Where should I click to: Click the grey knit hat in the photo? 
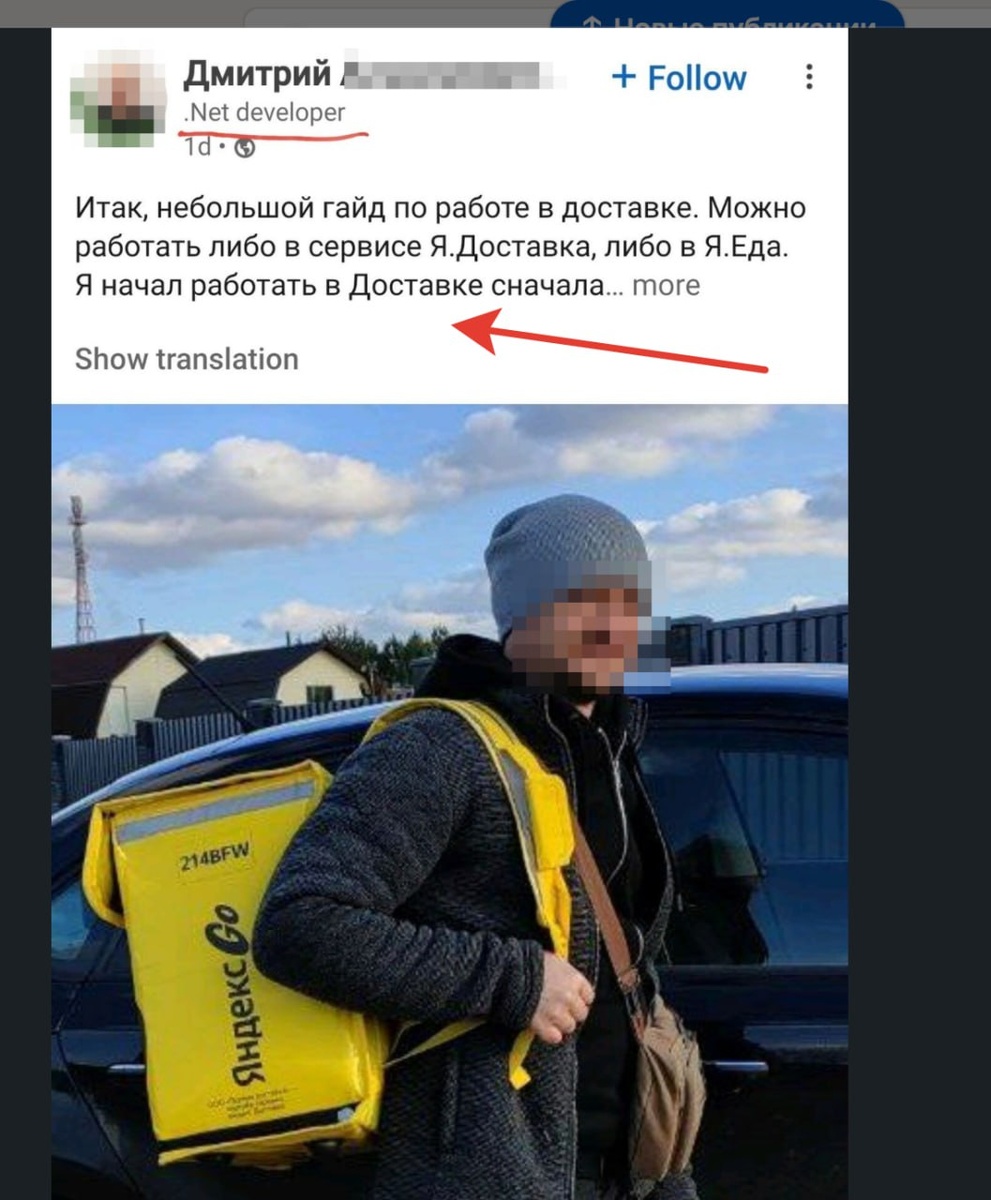pyautogui.click(x=565, y=559)
